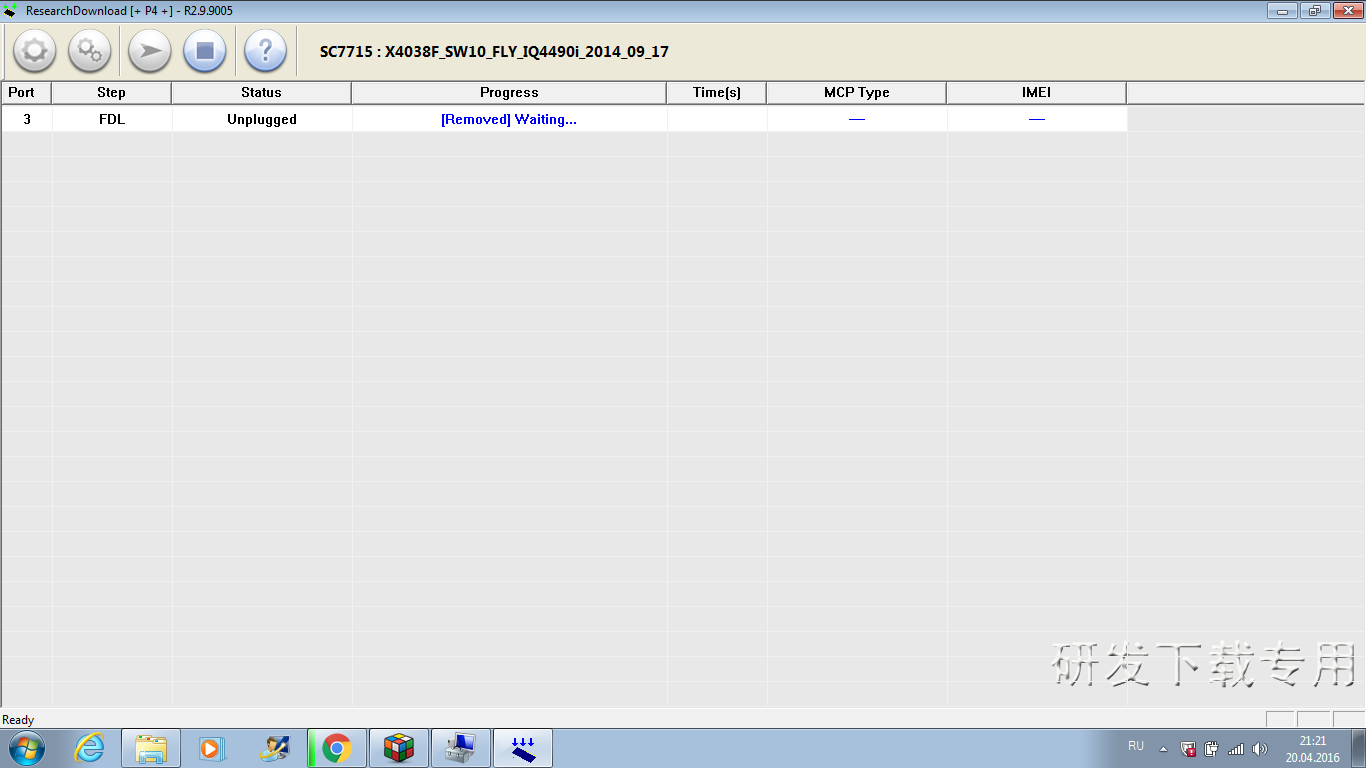Click the Unplugged status cell
The width and height of the screenshot is (1366, 768).
point(262,119)
